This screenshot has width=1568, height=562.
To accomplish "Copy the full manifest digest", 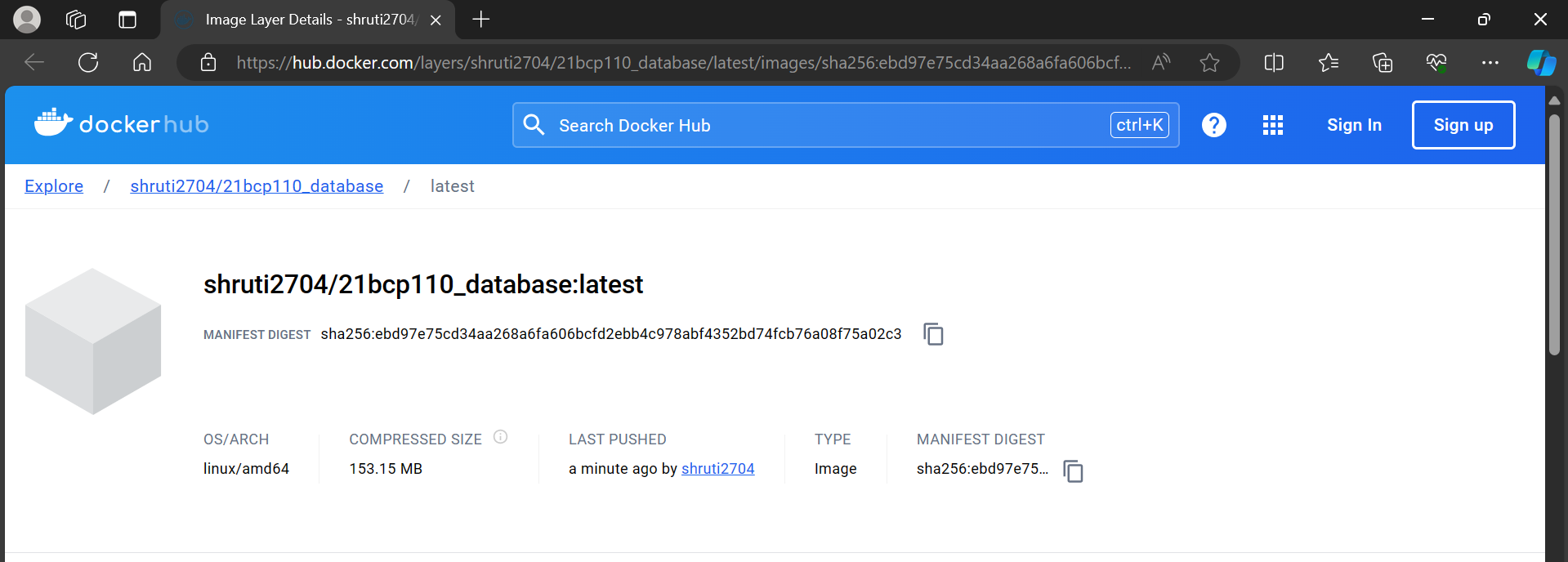I will point(933,334).
